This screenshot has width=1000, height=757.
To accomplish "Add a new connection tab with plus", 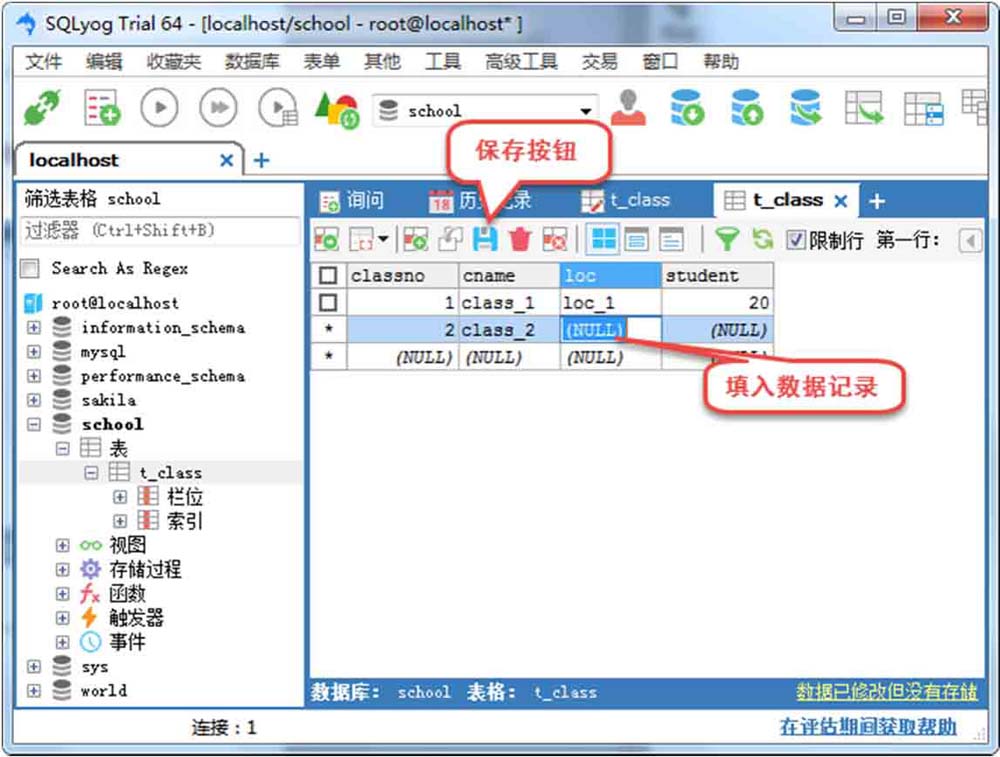I will pos(261,160).
